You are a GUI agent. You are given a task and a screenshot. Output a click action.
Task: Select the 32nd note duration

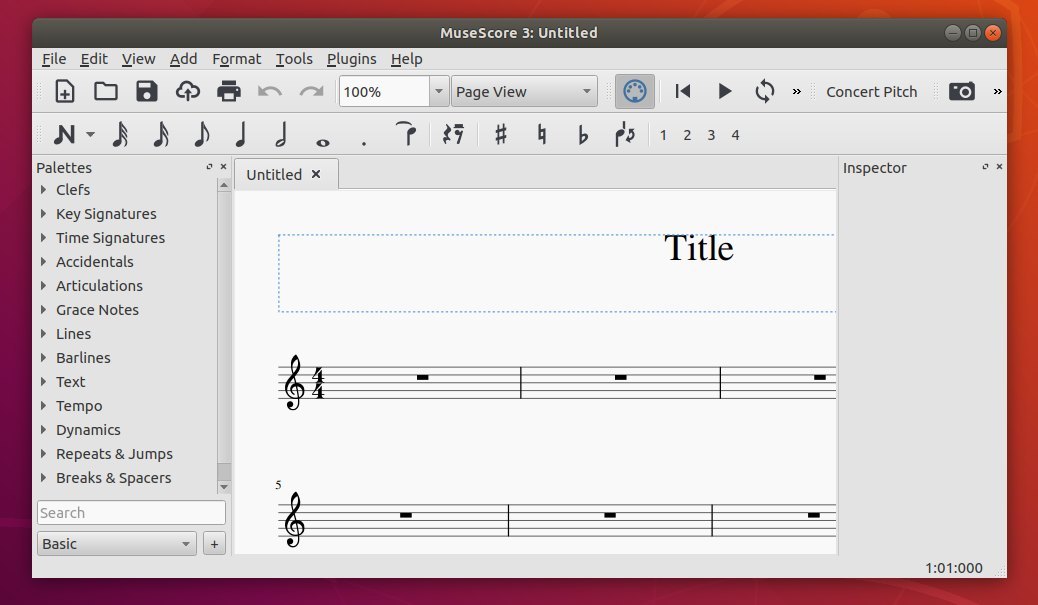point(120,134)
